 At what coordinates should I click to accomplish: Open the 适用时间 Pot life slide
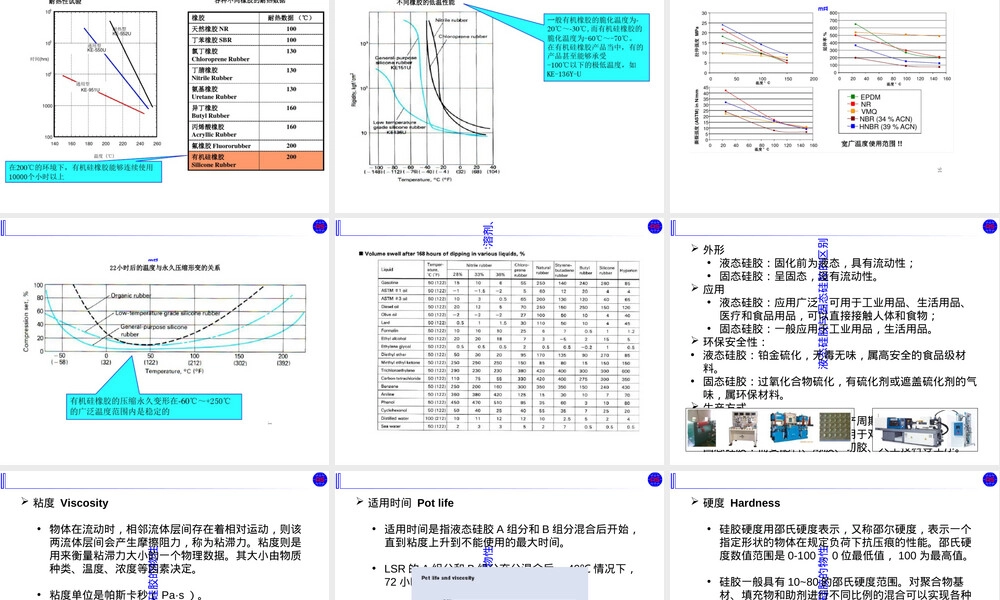pos(499,536)
